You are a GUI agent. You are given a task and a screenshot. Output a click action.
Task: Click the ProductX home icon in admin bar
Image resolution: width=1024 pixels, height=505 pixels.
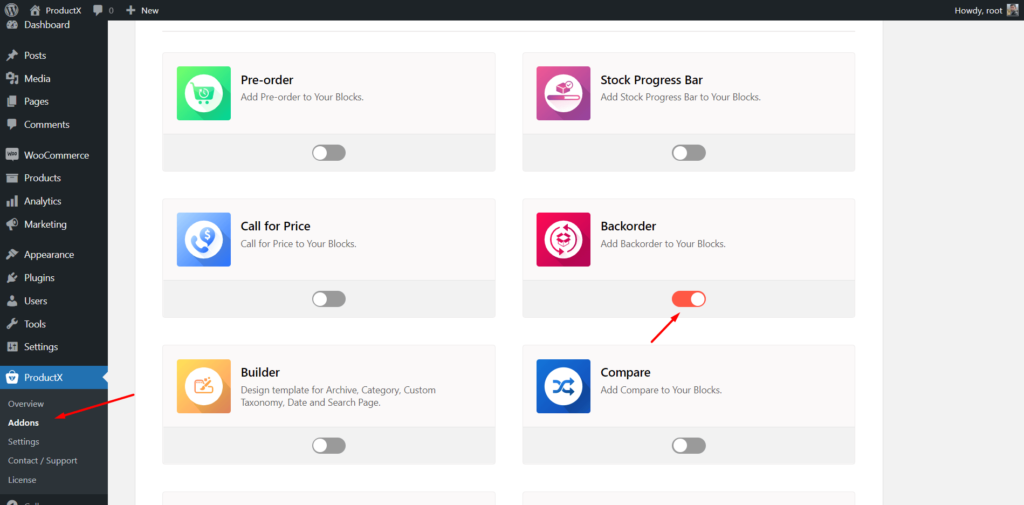tap(35, 10)
